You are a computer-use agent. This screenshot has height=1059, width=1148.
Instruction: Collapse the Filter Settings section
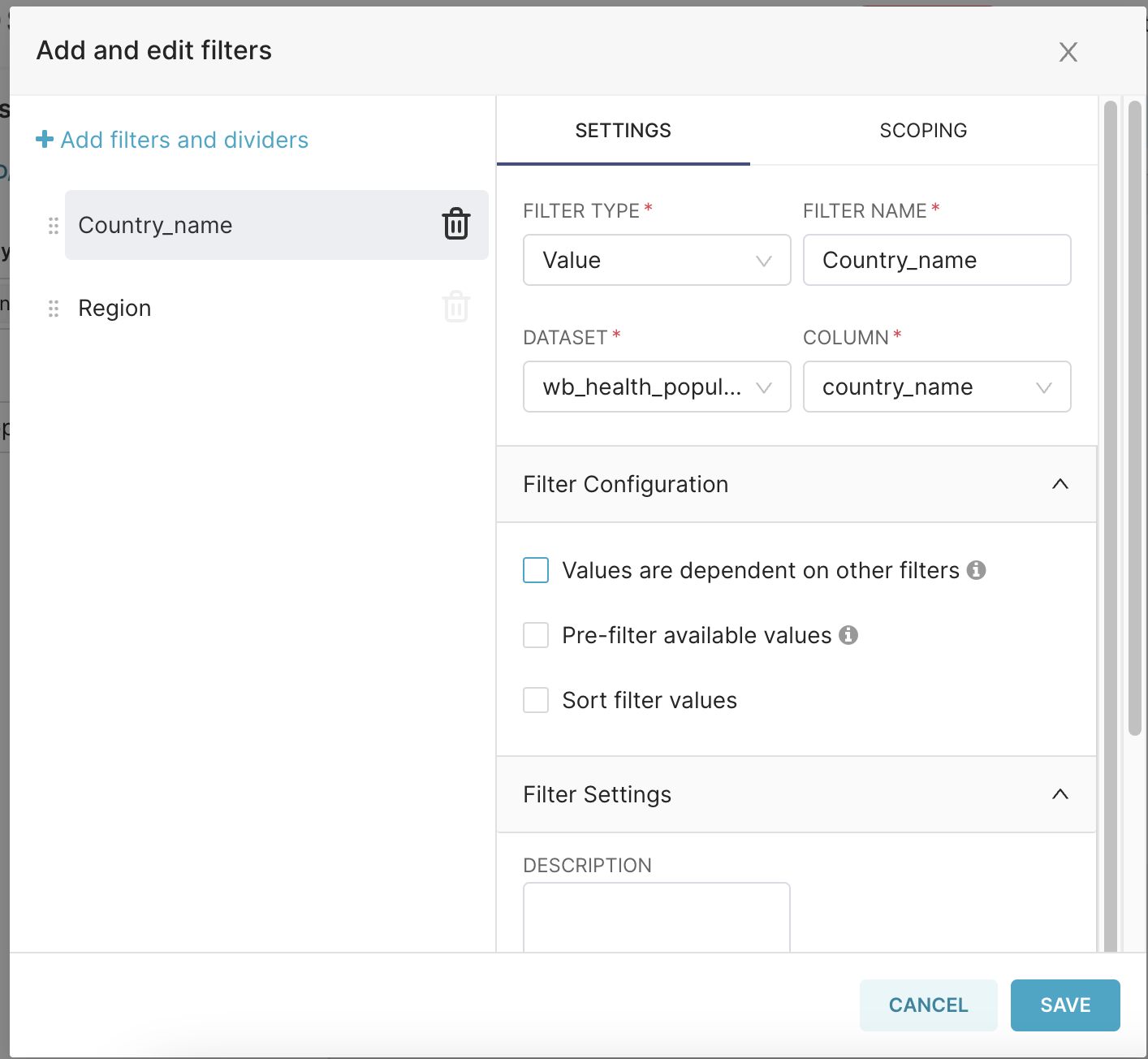click(1060, 794)
